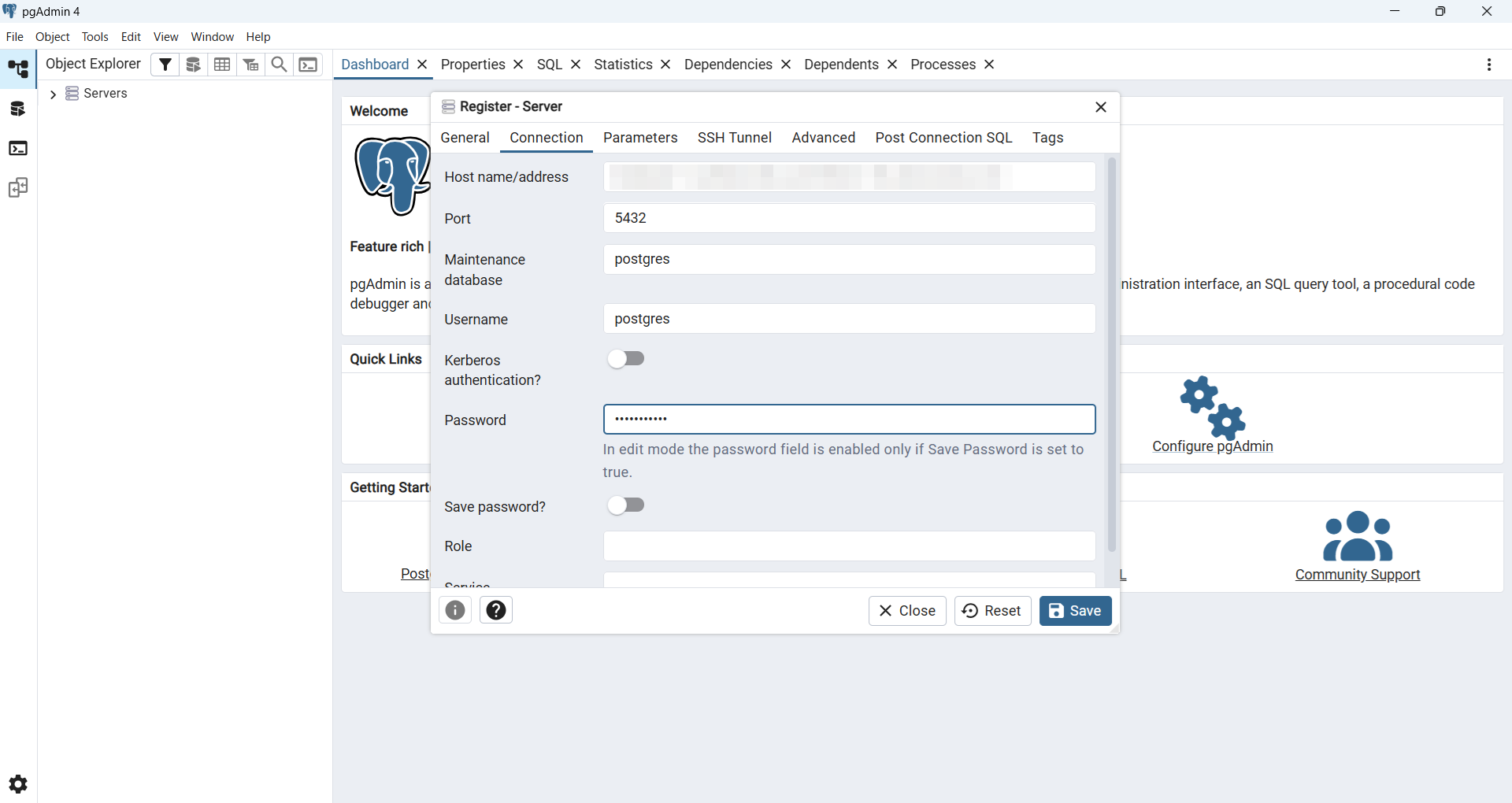Viewport: 1512px width, 803px height.
Task: Open the three-dot menu at top right
Action: (x=1488, y=65)
